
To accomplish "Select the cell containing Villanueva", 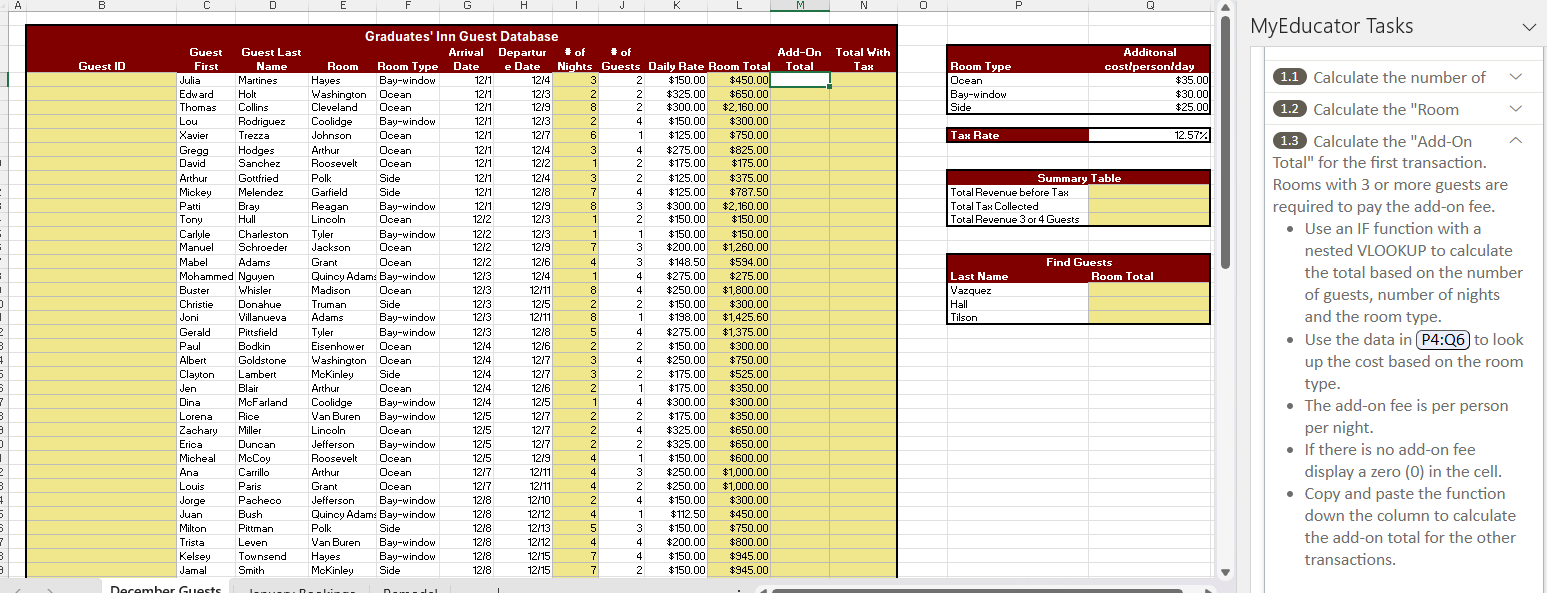I will tap(272, 318).
